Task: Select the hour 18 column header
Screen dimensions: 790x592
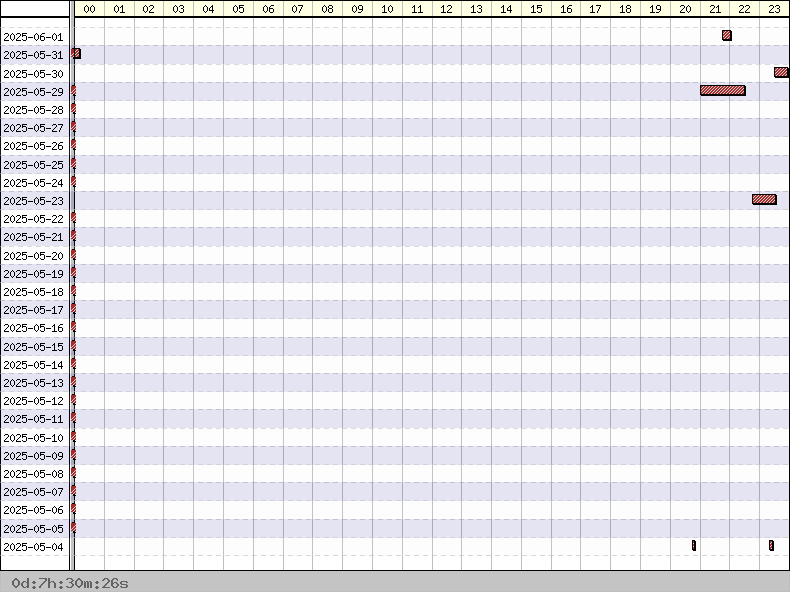Action: (625, 9)
